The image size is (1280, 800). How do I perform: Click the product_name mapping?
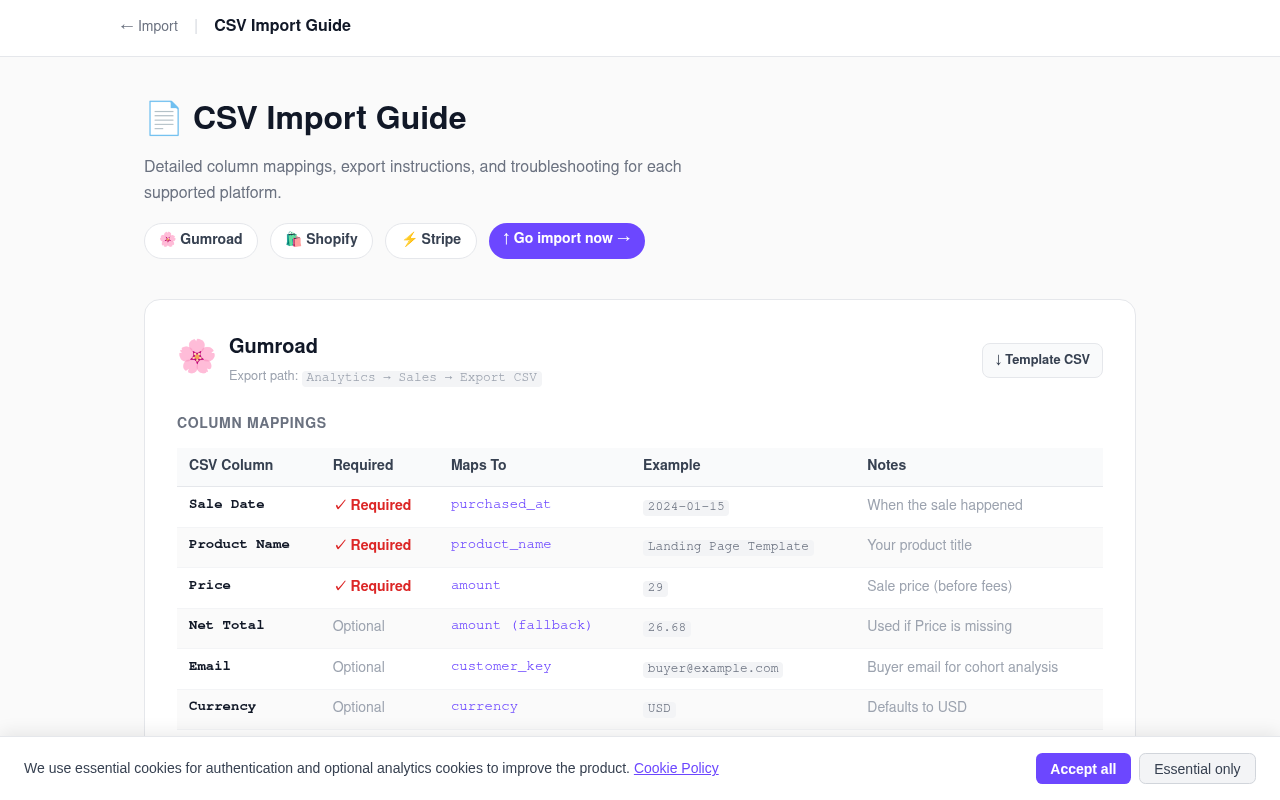tap(501, 545)
